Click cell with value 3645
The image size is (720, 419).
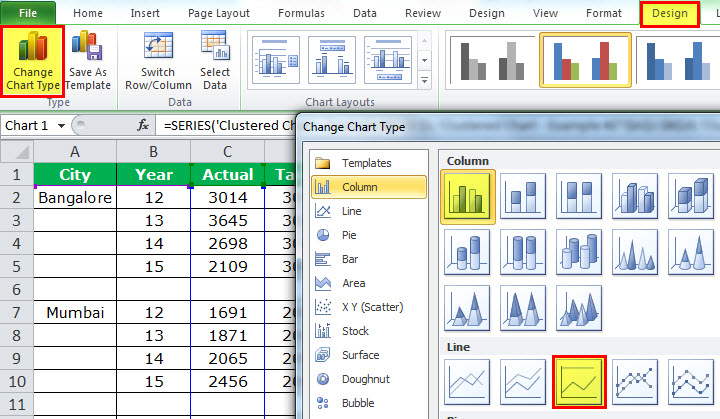(x=227, y=221)
